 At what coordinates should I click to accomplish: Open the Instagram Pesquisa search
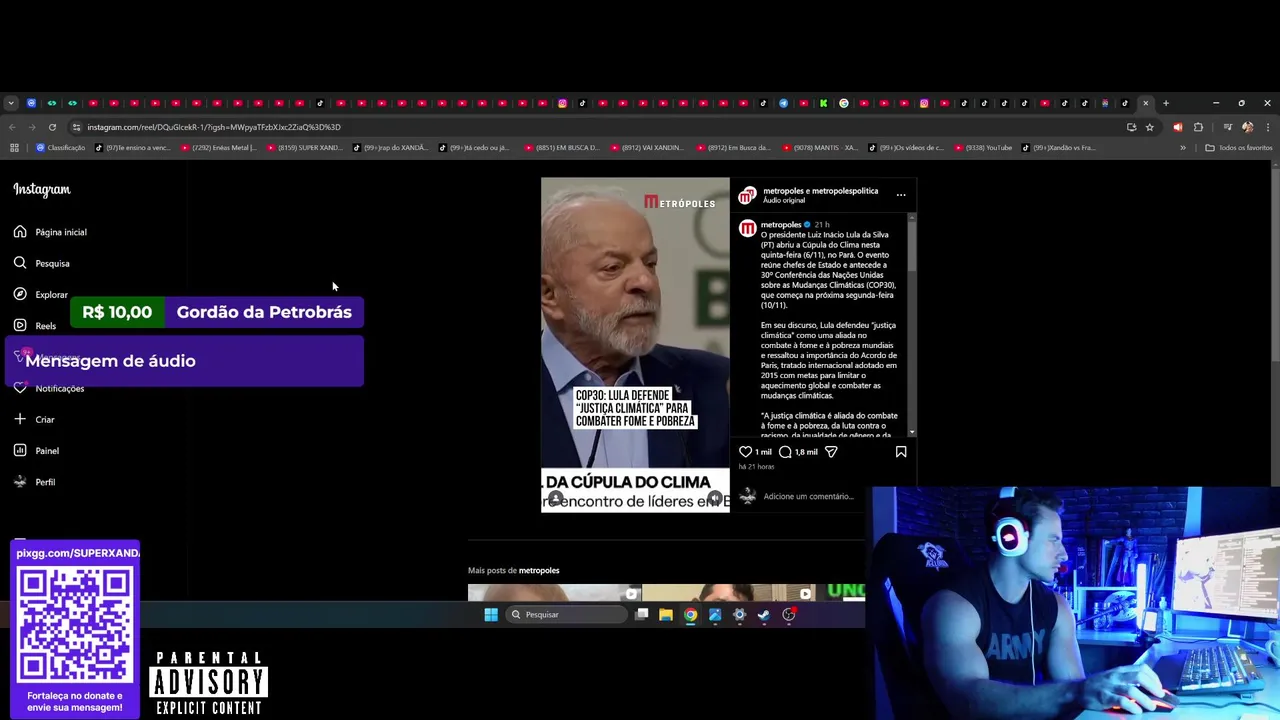click(41, 263)
